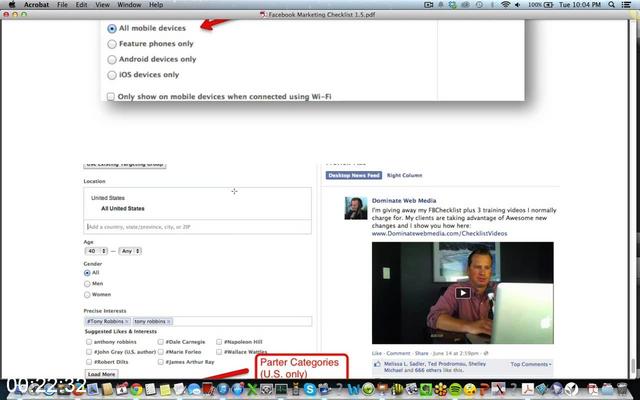The width and height of the screenshot is (640, 400).
Task: Click the volume speaker icon
Action: (518, 4)
